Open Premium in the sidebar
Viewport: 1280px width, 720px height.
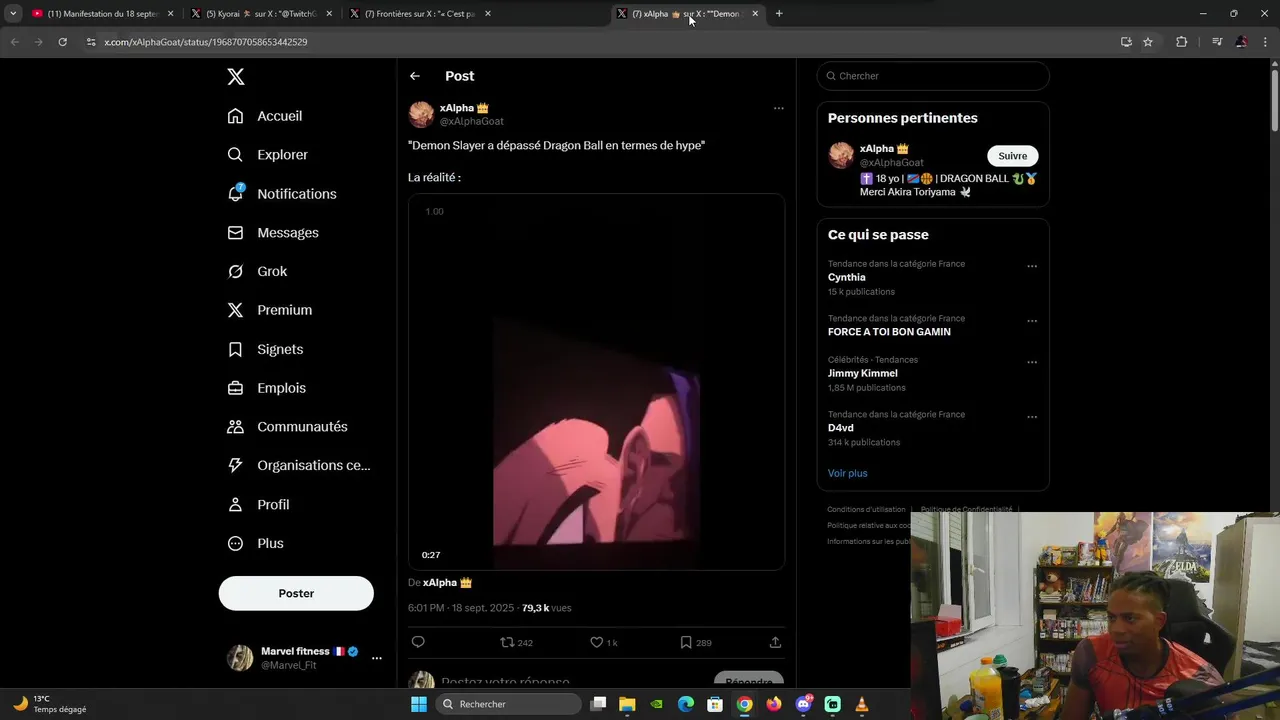pyautogui.click(x=270, y=310)
